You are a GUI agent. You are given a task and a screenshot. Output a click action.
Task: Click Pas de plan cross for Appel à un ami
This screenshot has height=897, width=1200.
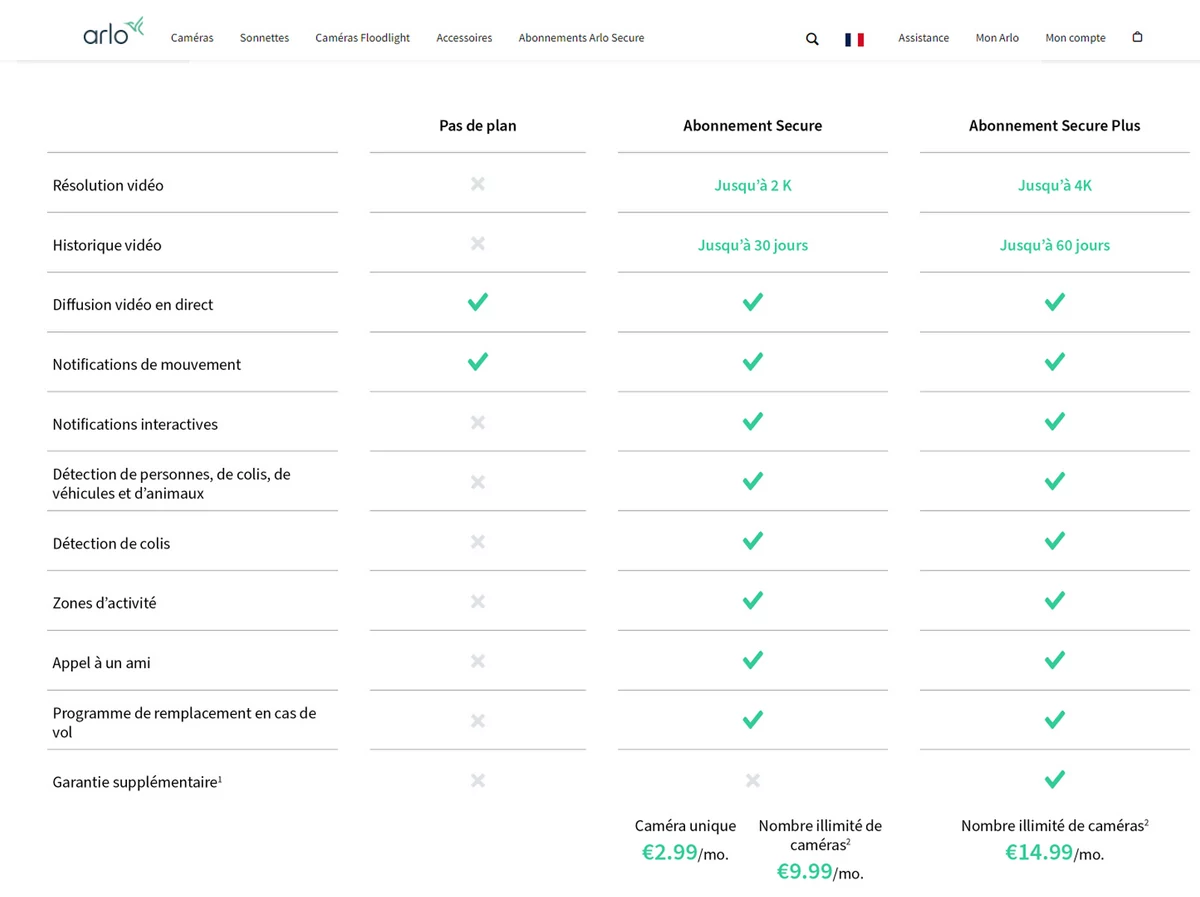click(x=478, y=661)
